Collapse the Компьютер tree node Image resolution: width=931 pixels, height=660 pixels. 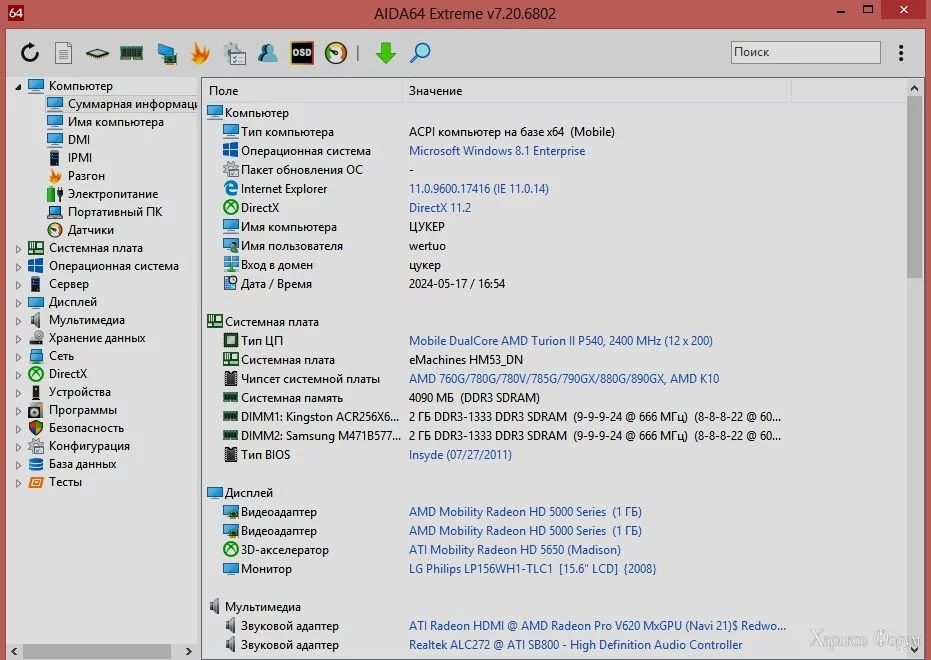coord(18,87)
